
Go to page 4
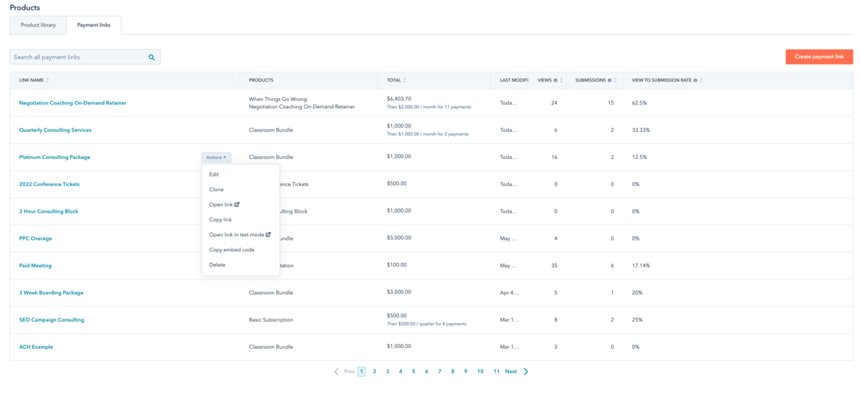(x=400, y=371)
